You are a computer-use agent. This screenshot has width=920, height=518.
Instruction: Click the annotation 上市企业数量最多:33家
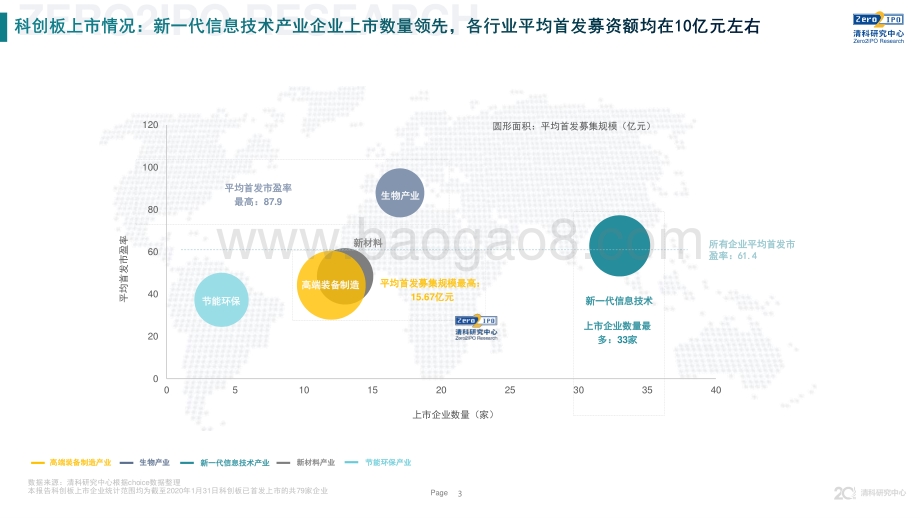click(x=617, y=333)
